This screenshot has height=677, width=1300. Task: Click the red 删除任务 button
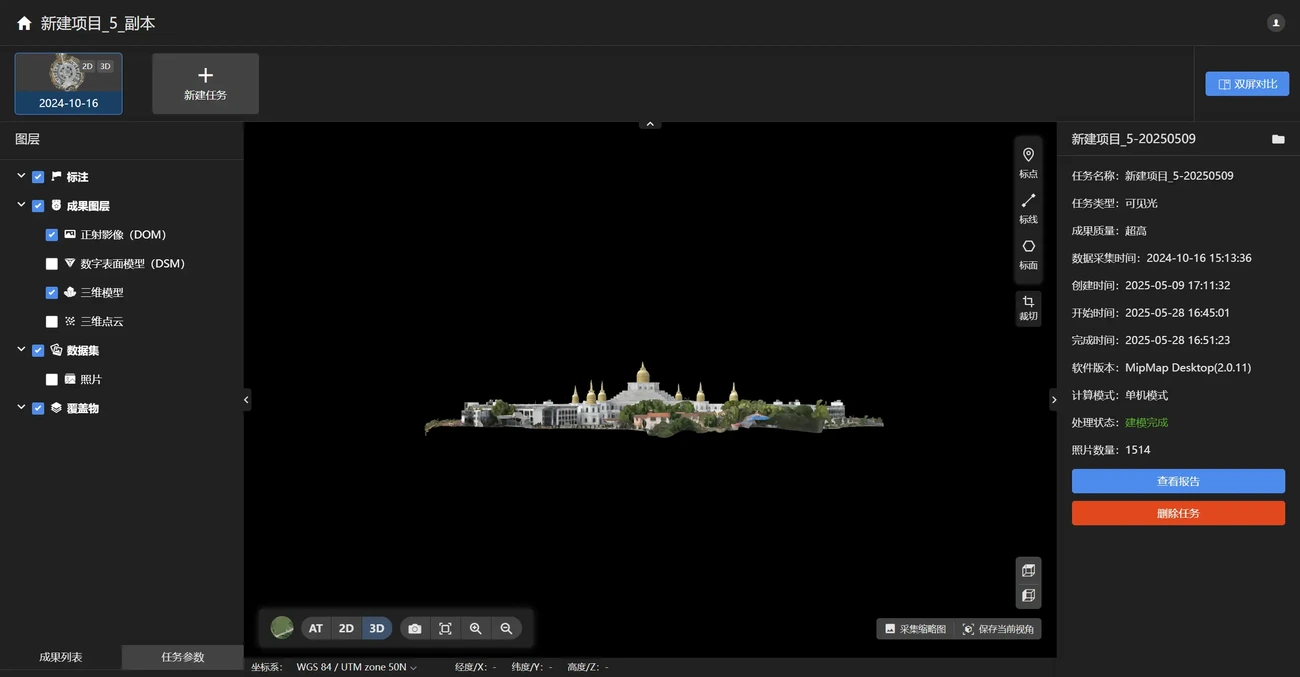(1178, 513)
